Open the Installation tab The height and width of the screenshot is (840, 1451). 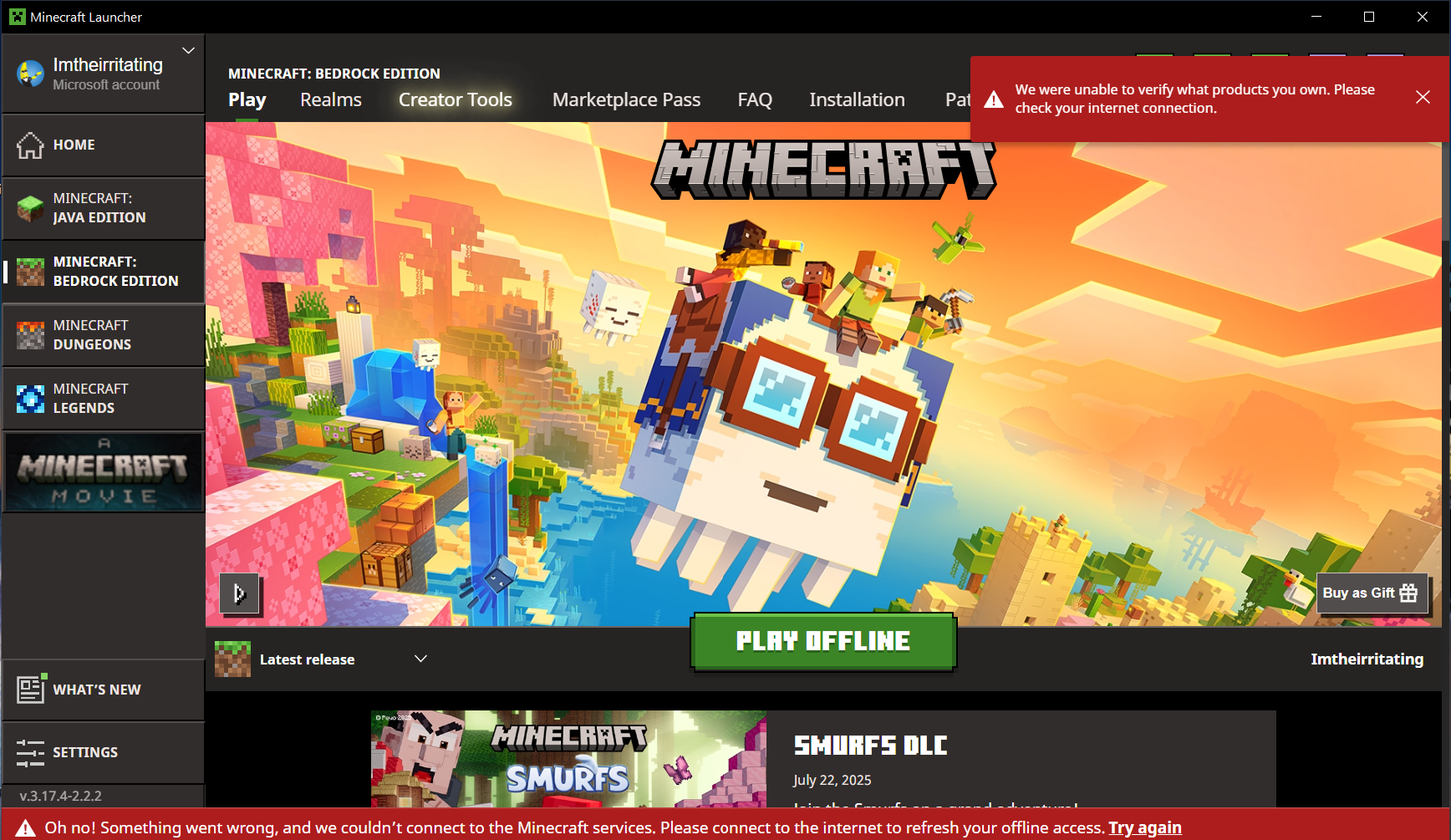[857, 100]
